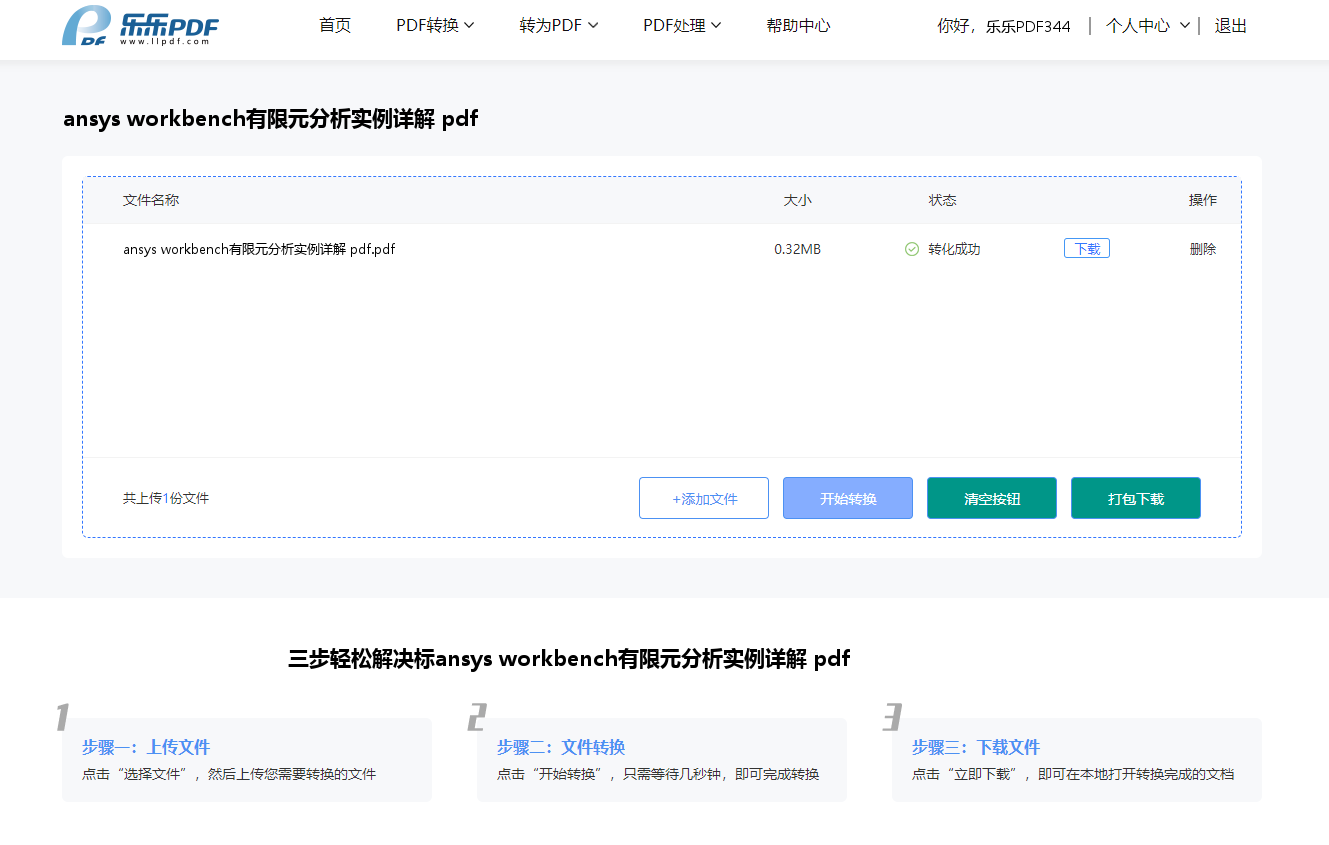Expand the 个人中心 dropdown
Screen dimensions: 1329x845
pyautogui.click(x=1148, y=26)
